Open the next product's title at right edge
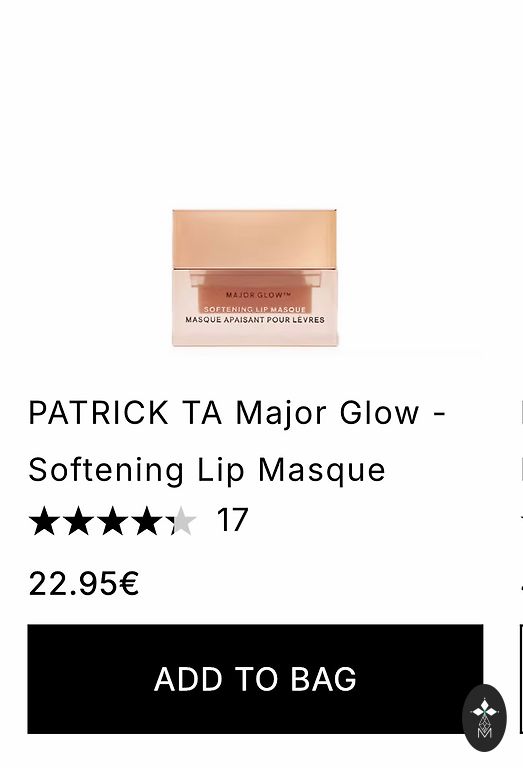 522,441
